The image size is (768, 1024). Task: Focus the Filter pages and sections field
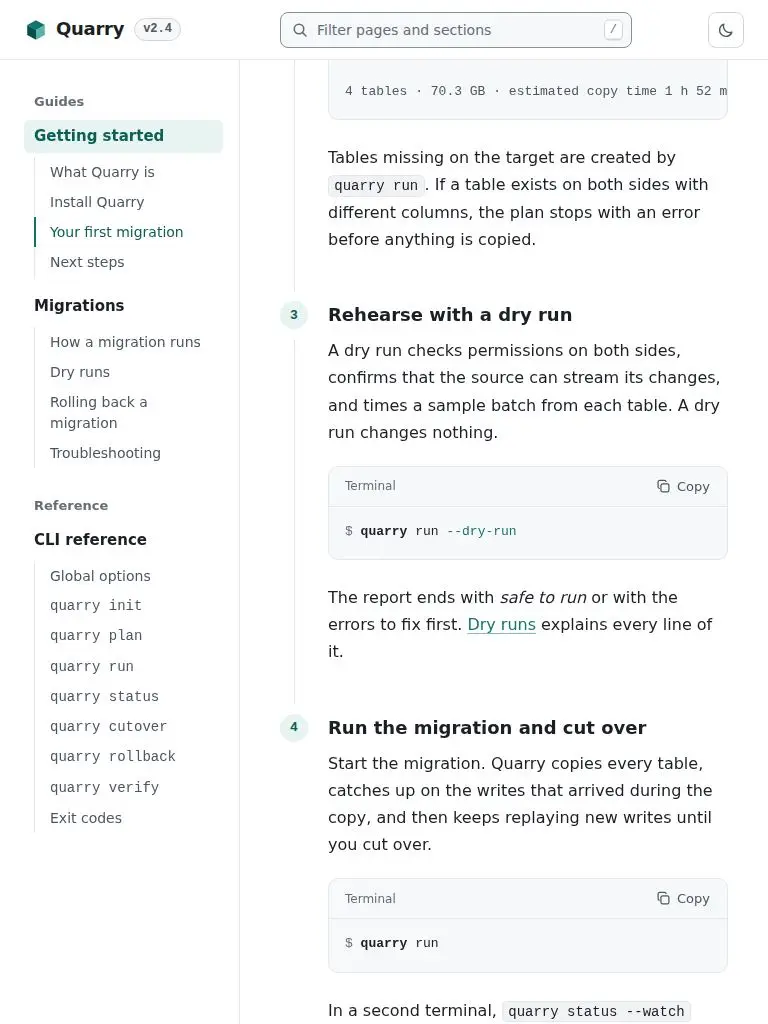point(456,30)
